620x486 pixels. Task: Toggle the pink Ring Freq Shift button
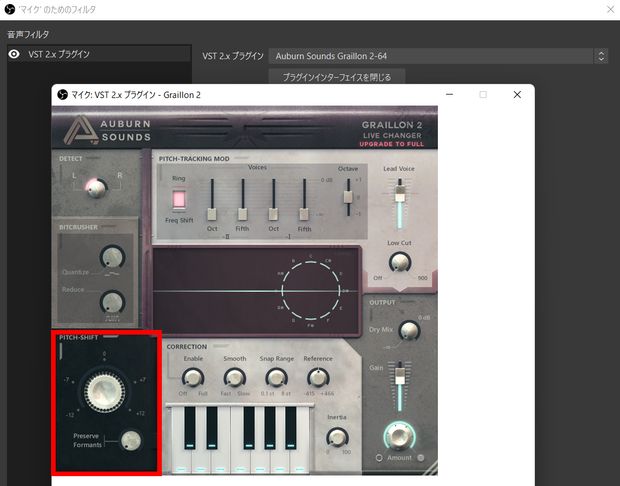(179, 199)
